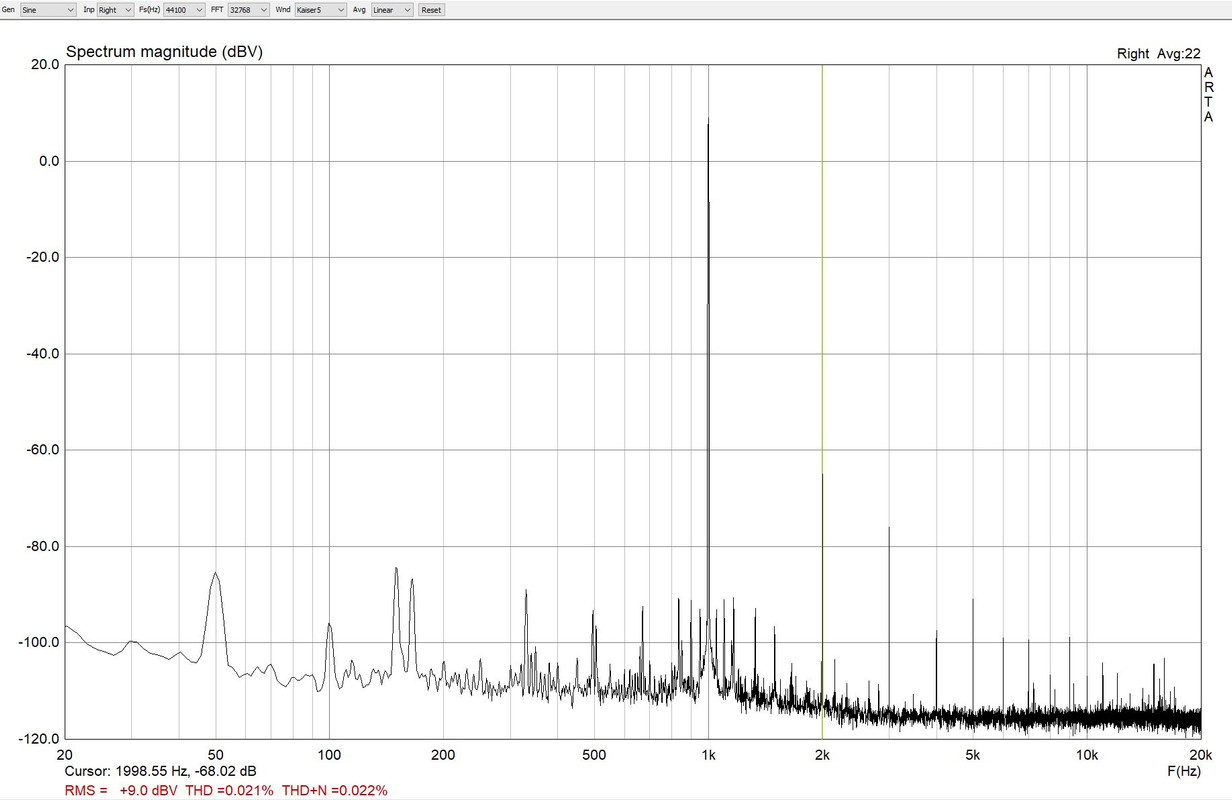Click the '-40.0' label on the dBV axis
Screen dimensions: 1232x800
point(43,354)
